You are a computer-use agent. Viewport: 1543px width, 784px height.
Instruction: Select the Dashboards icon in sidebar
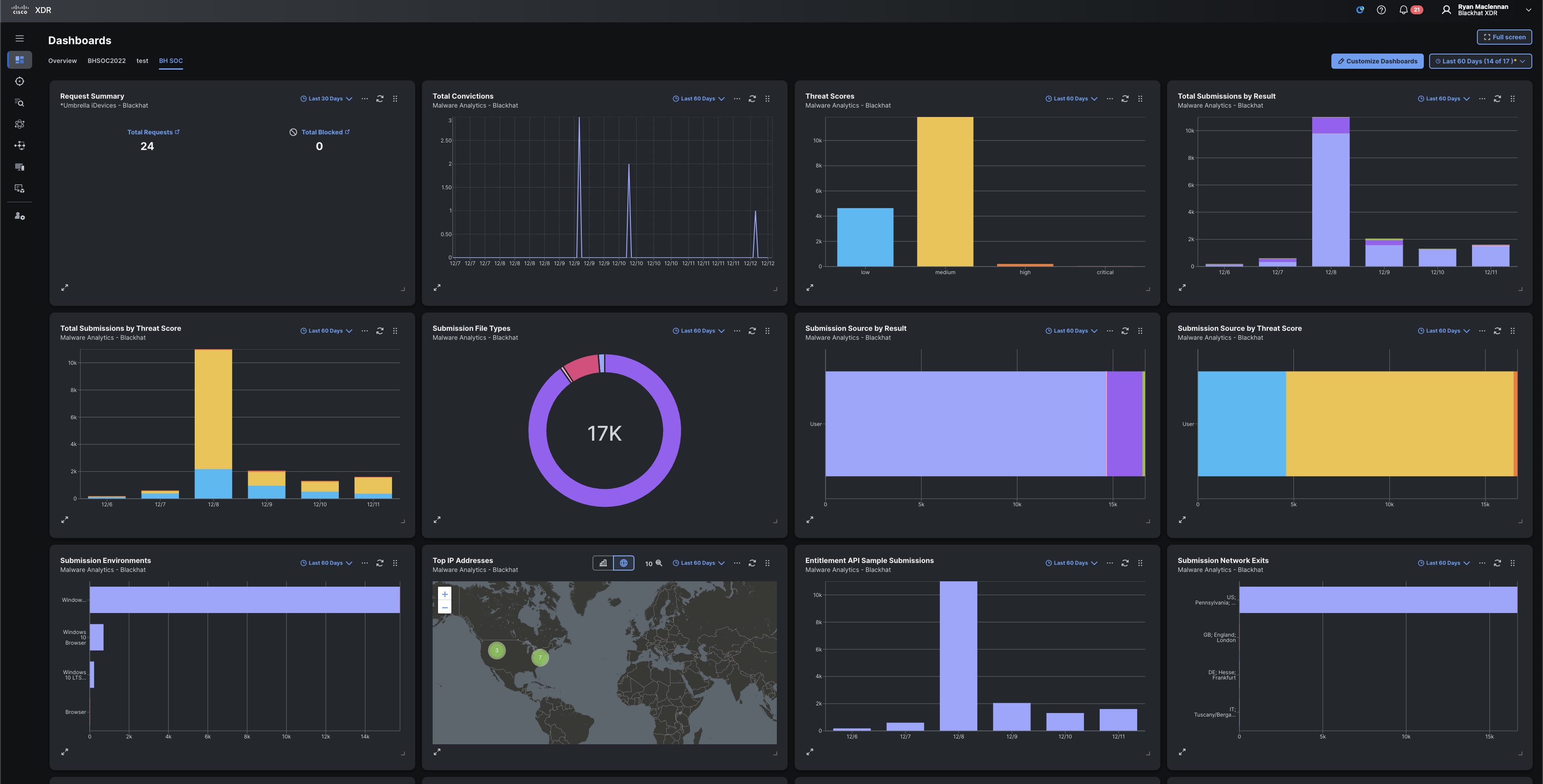(19, 60)
